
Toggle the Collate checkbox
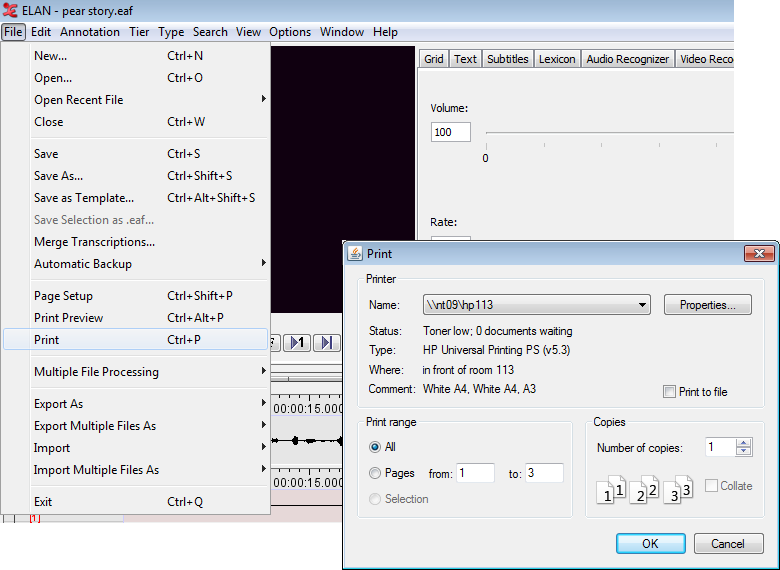(711, 485)
